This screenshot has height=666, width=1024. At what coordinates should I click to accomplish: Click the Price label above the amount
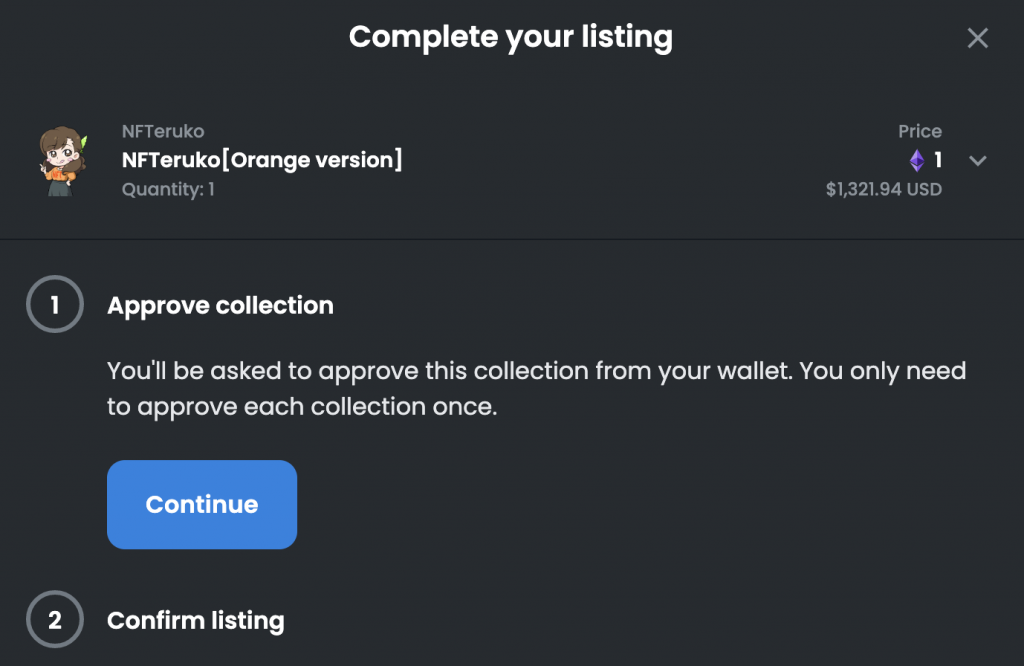(919, 131)
